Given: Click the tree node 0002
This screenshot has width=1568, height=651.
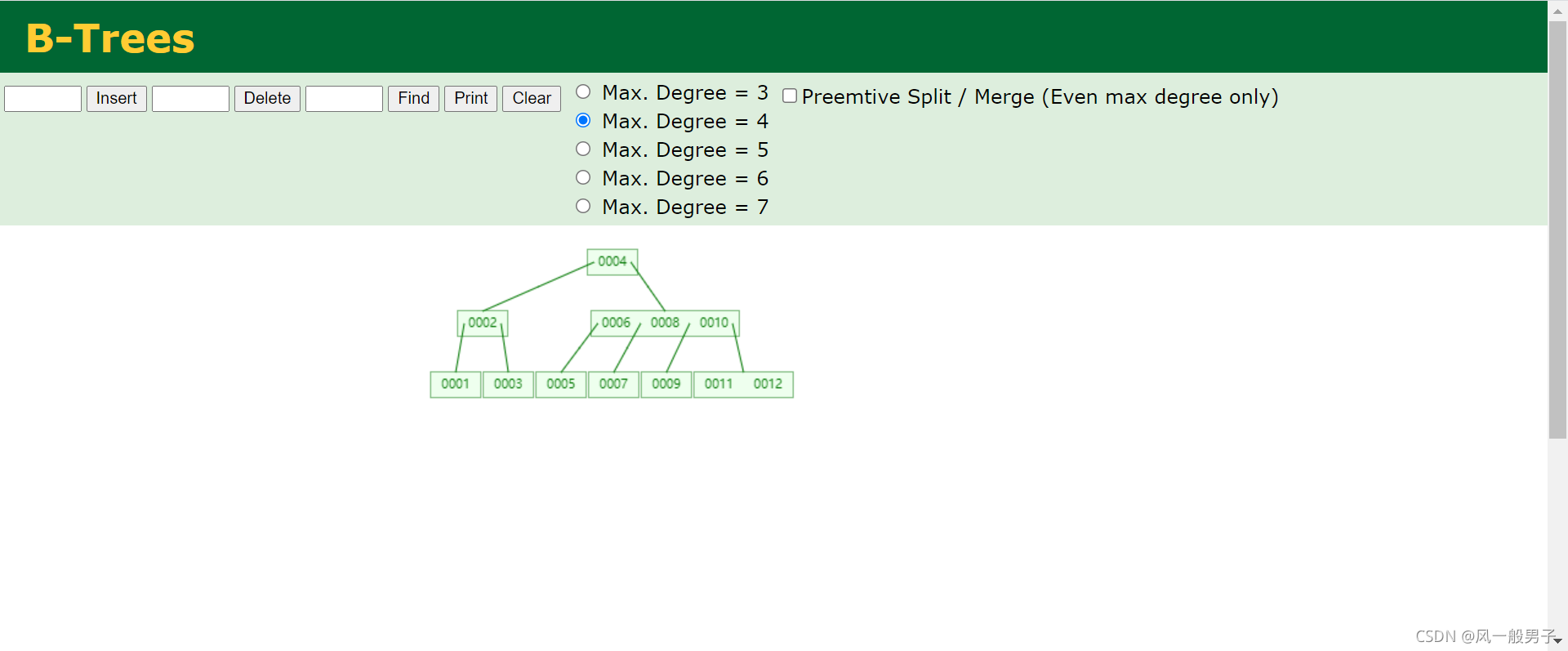Looking at the screenshot, I should (483, 323).
